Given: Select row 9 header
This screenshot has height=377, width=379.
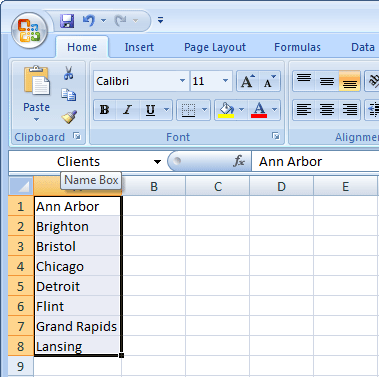Looking at the screenshot, I should coord(21,366).
